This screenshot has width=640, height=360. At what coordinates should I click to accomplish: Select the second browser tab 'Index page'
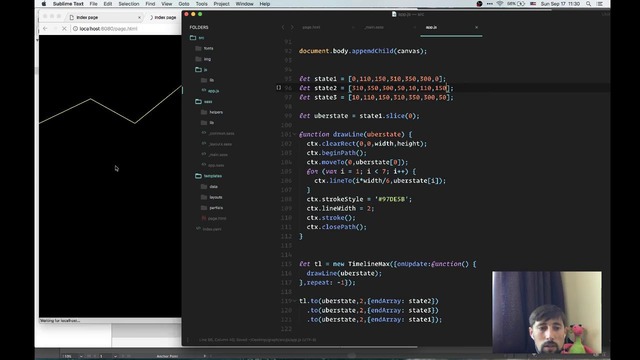[163, 17]
